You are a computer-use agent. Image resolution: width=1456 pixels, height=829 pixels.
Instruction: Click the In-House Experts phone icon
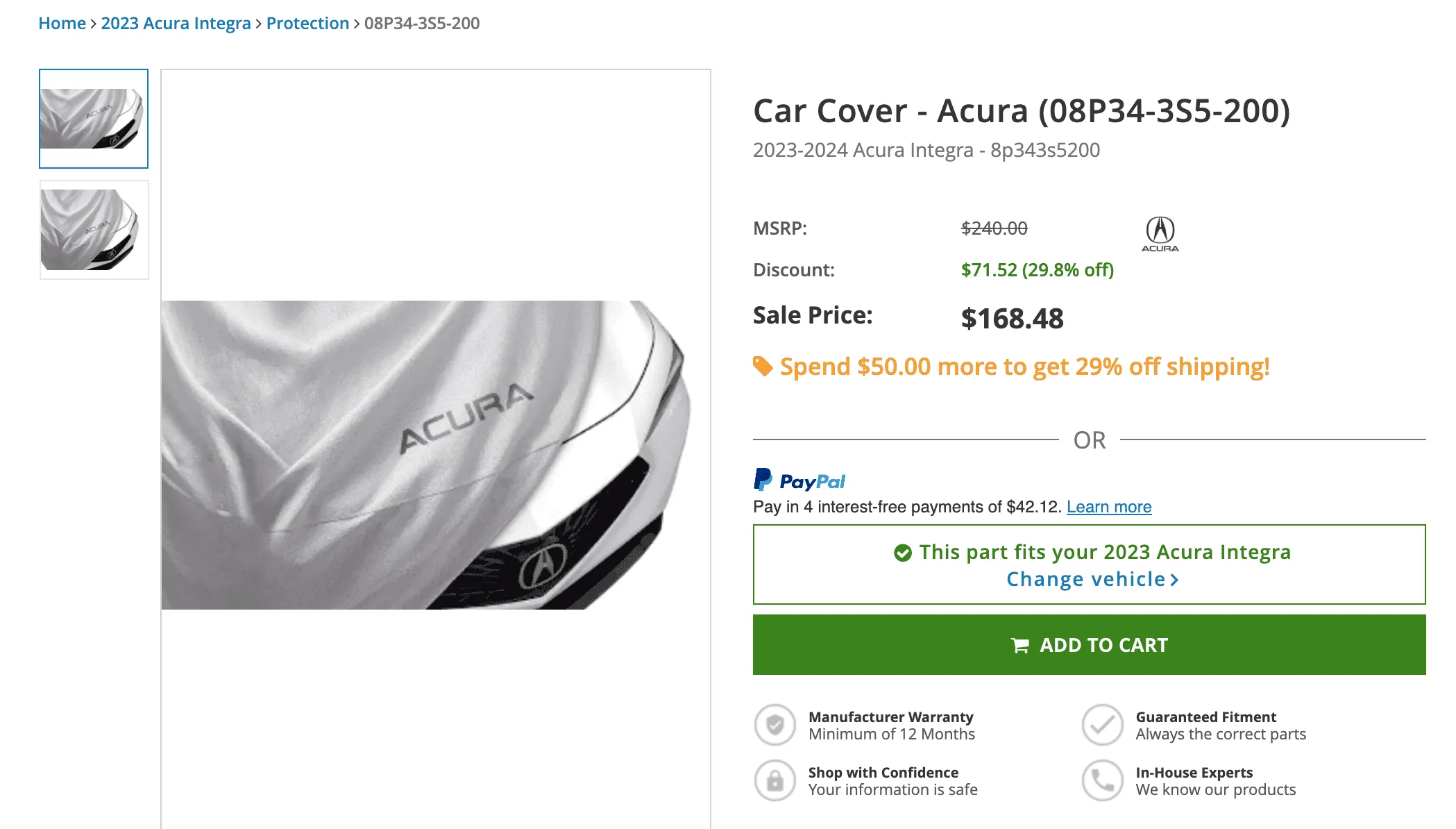(1103, 780)
